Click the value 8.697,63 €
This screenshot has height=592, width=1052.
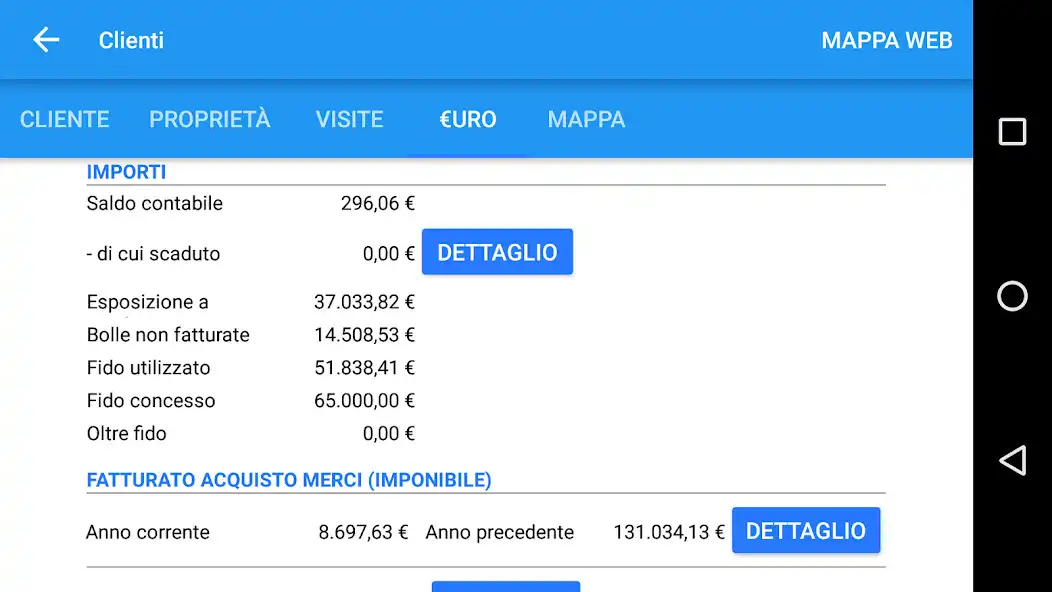(x=363, y=532)
